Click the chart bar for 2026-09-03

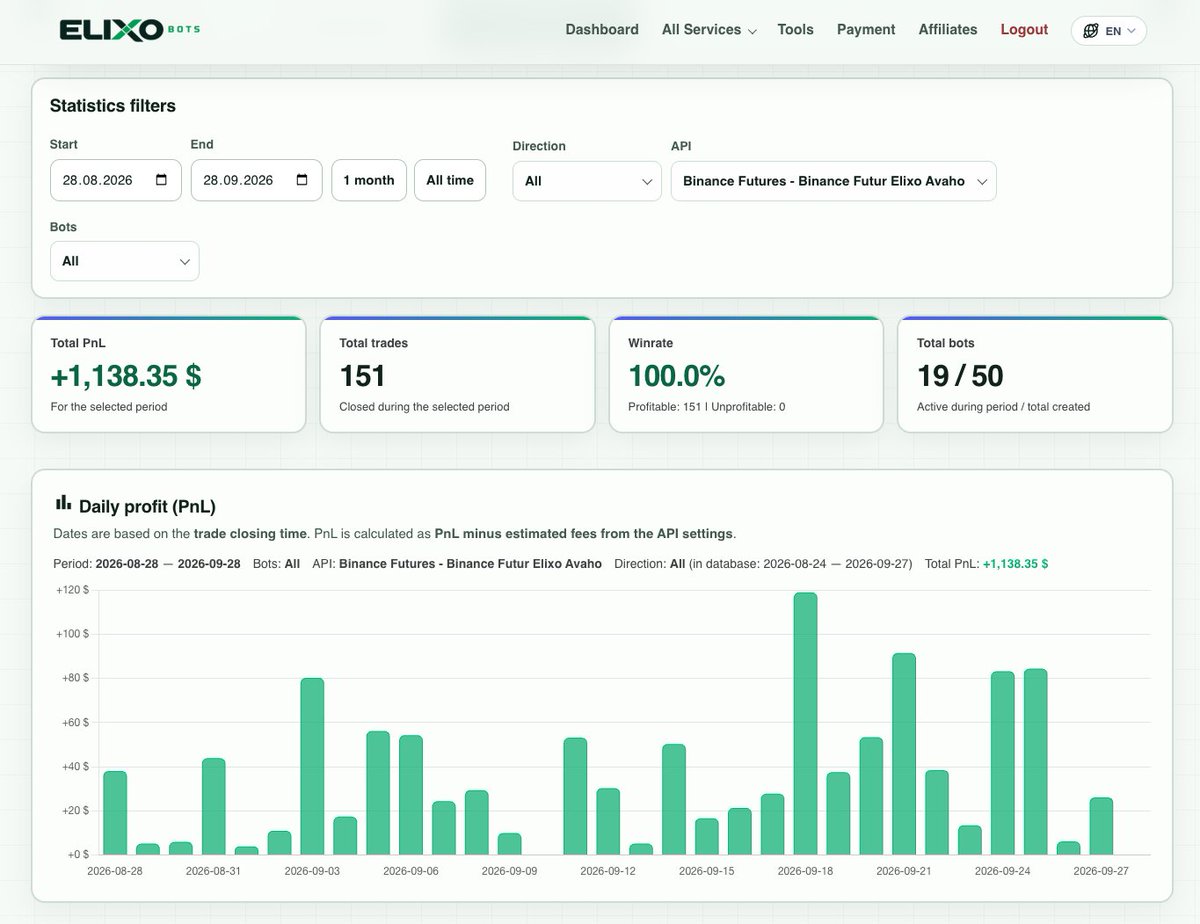312,767
